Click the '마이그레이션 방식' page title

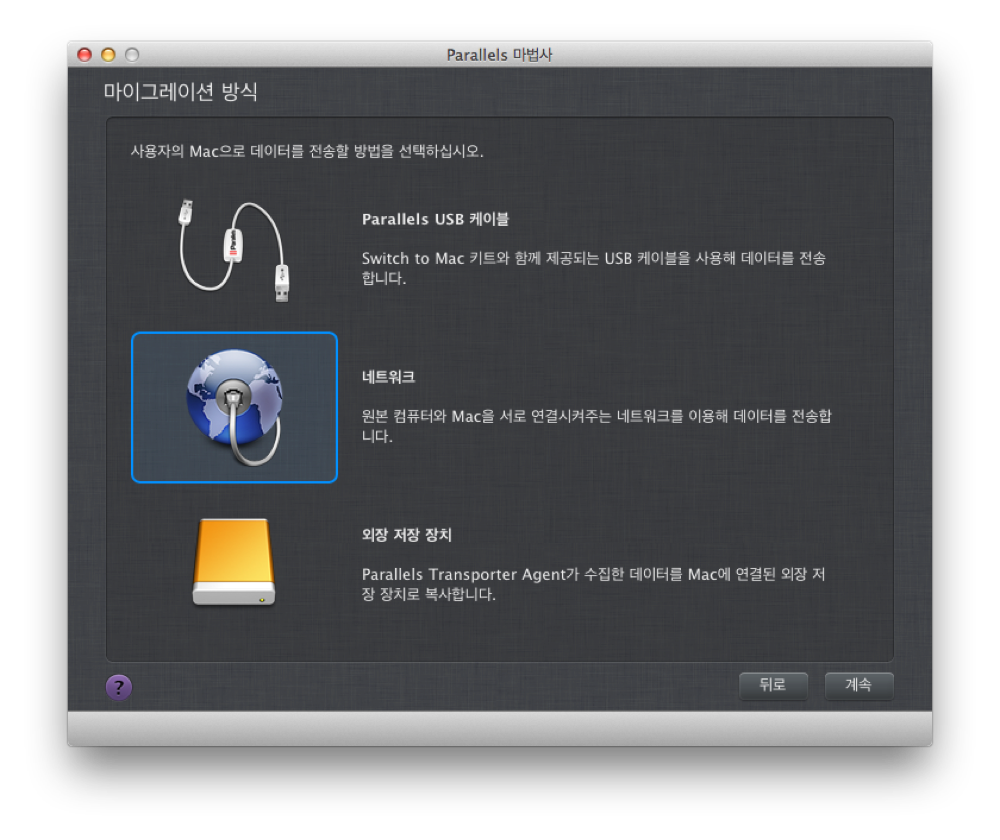[x=180, y=92]
